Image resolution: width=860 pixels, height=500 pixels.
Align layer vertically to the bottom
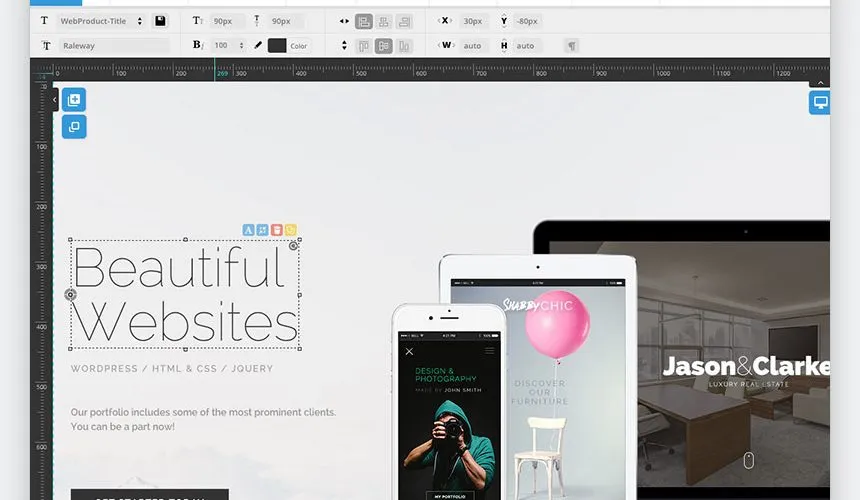pos(404,46)
